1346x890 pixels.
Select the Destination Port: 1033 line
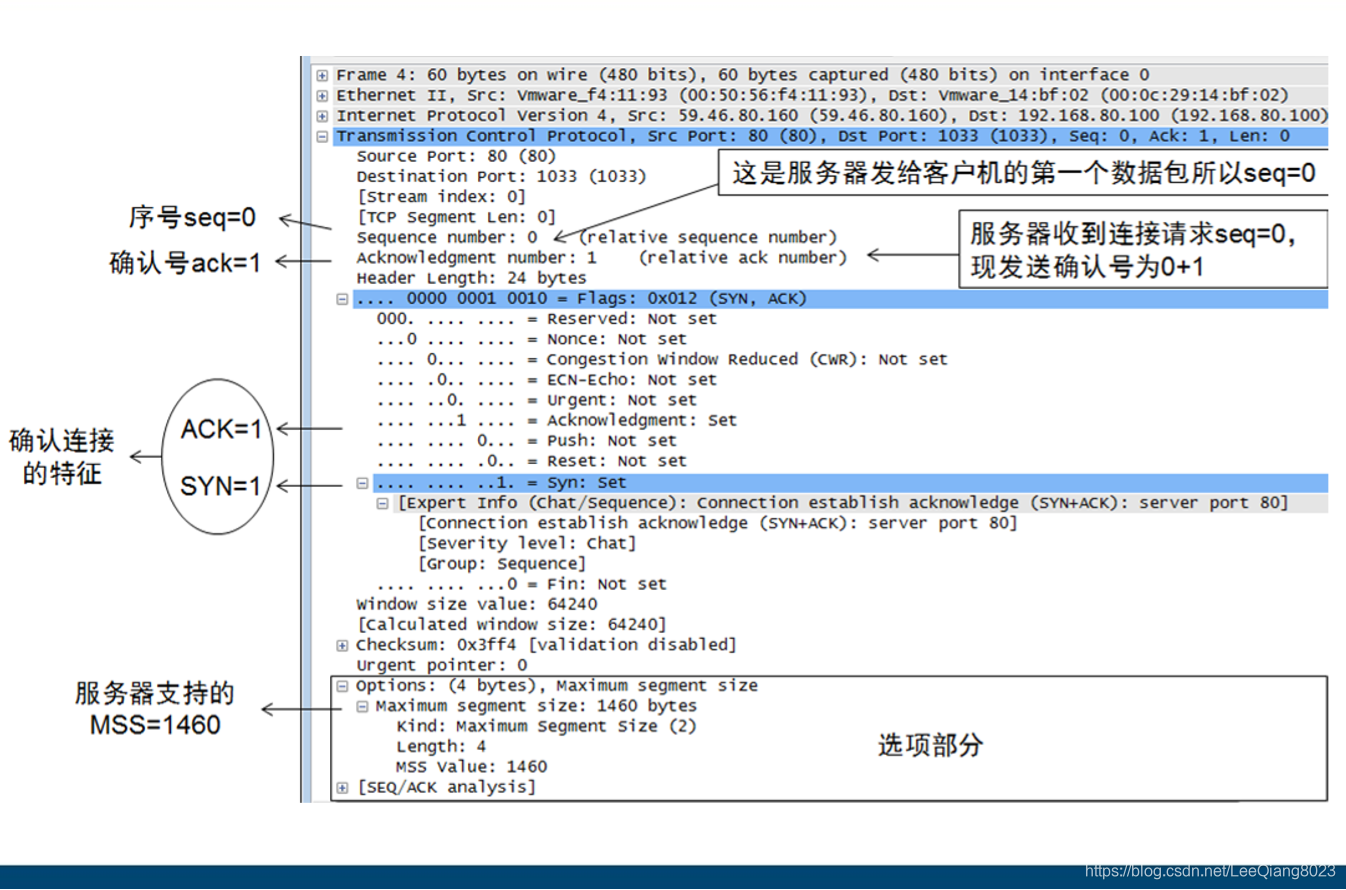(501, 176)
